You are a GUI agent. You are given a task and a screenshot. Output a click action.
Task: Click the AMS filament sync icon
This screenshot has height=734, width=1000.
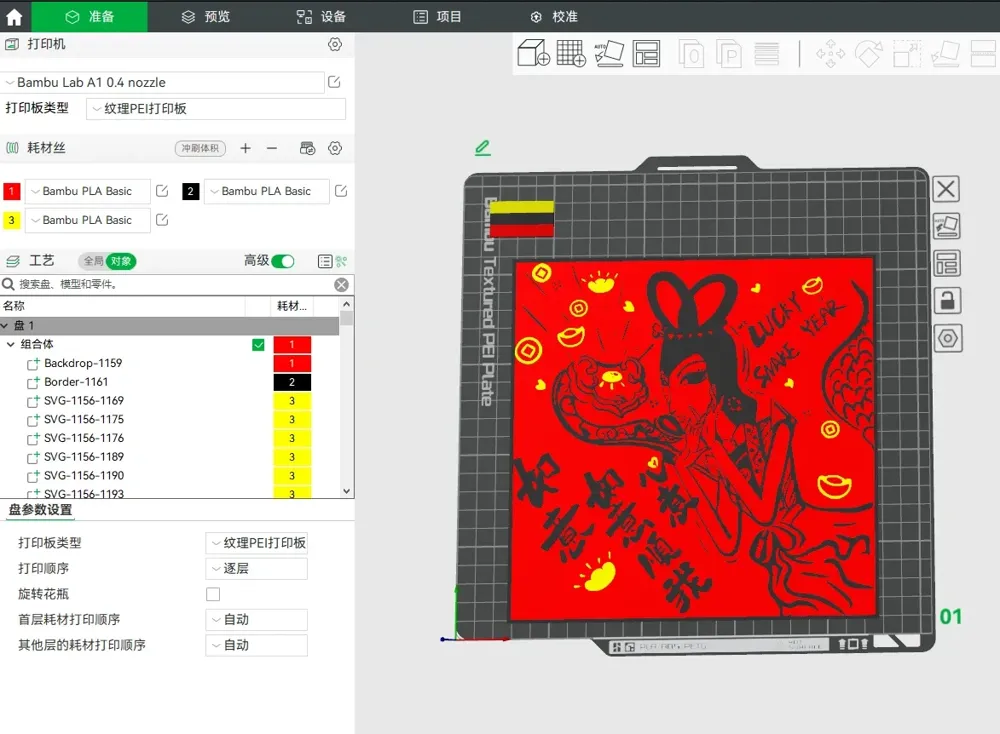click(307, 148)
